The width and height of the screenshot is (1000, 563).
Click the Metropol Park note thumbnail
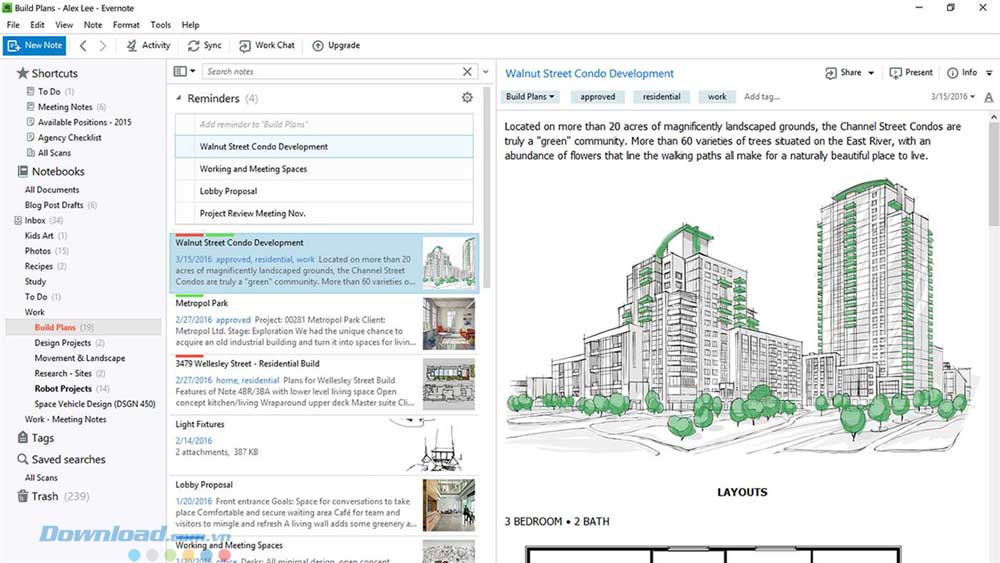(x=449, y=324)
